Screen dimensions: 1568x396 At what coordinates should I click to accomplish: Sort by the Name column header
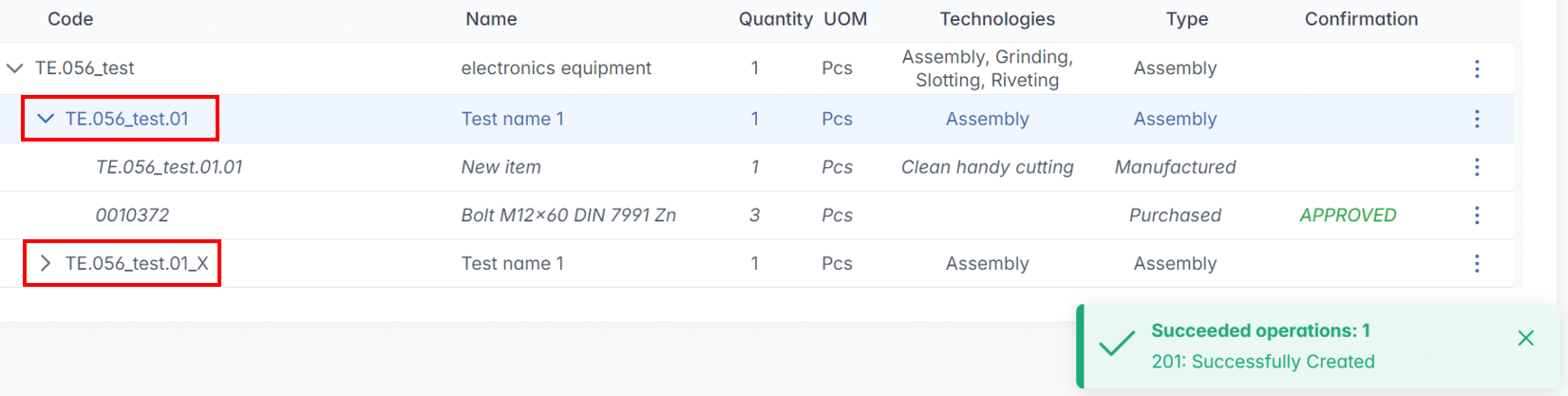[x=491, y=19]
